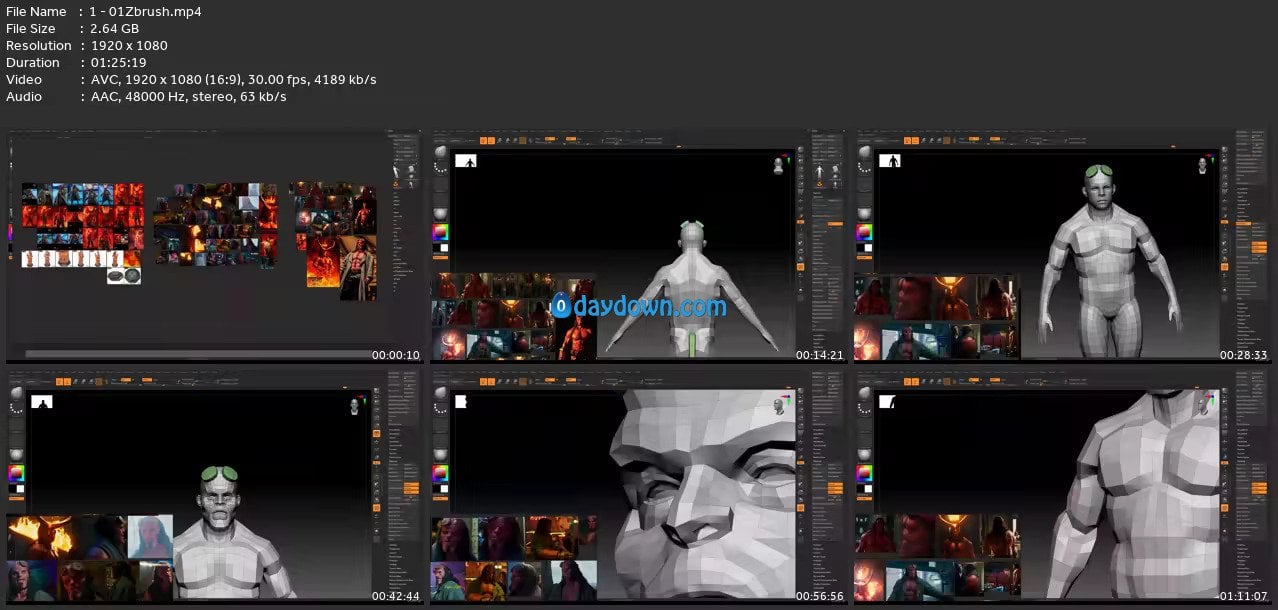Select the duration value "01:25:19"
Image resolution: width=1278 pixels, height=610 pixels.
click(118, 63)
